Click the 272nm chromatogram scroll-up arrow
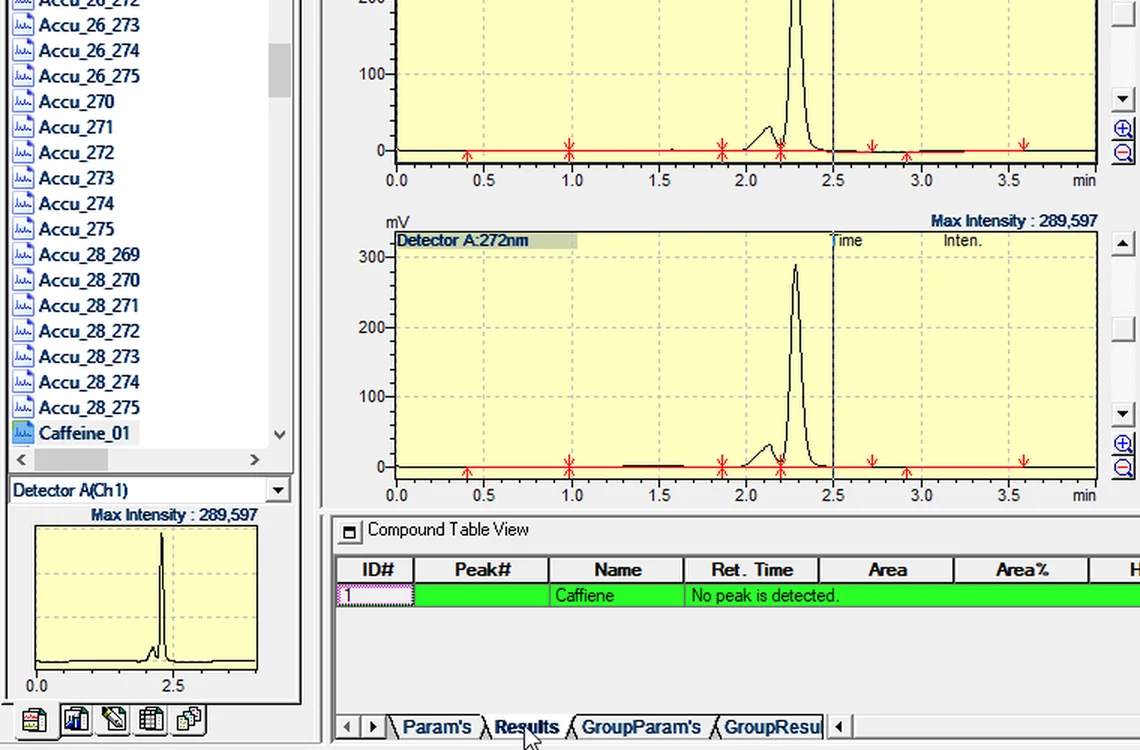The height and width of the screenshot is (750, 1140). tap(1123, 244)
